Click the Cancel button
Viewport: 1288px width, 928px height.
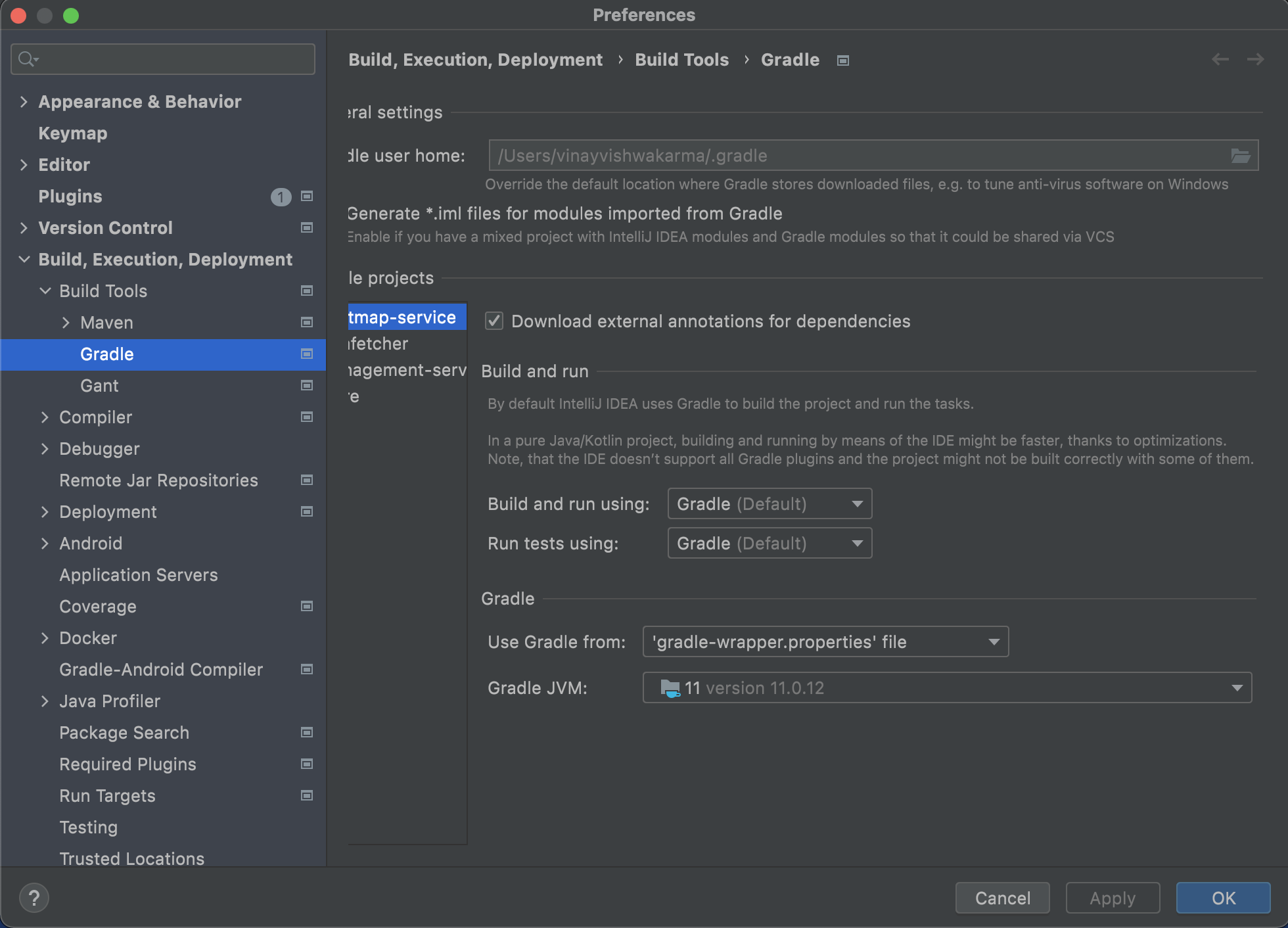[x=1003, y=898]
